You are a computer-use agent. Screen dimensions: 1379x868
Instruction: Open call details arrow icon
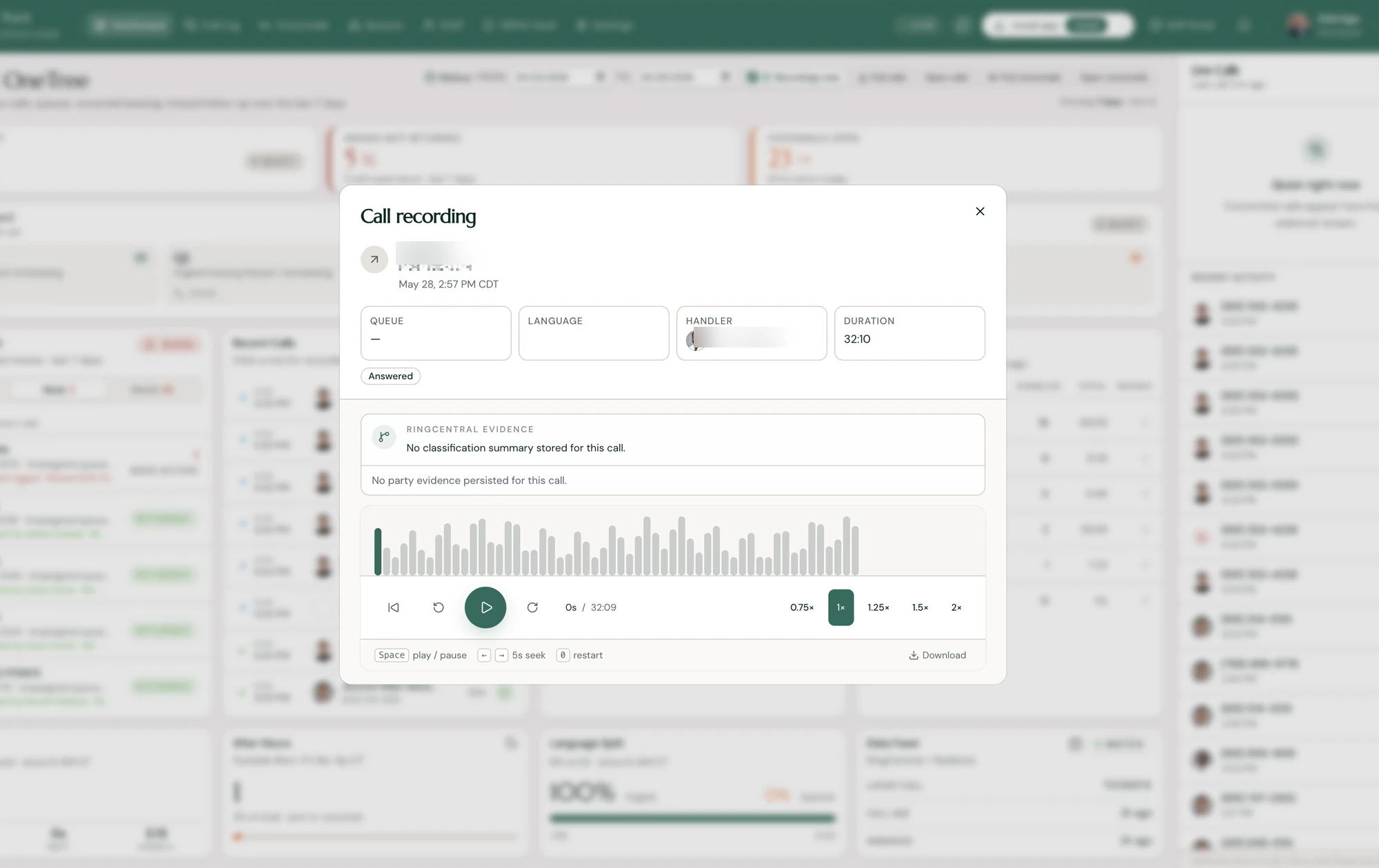tap(374, 260)
